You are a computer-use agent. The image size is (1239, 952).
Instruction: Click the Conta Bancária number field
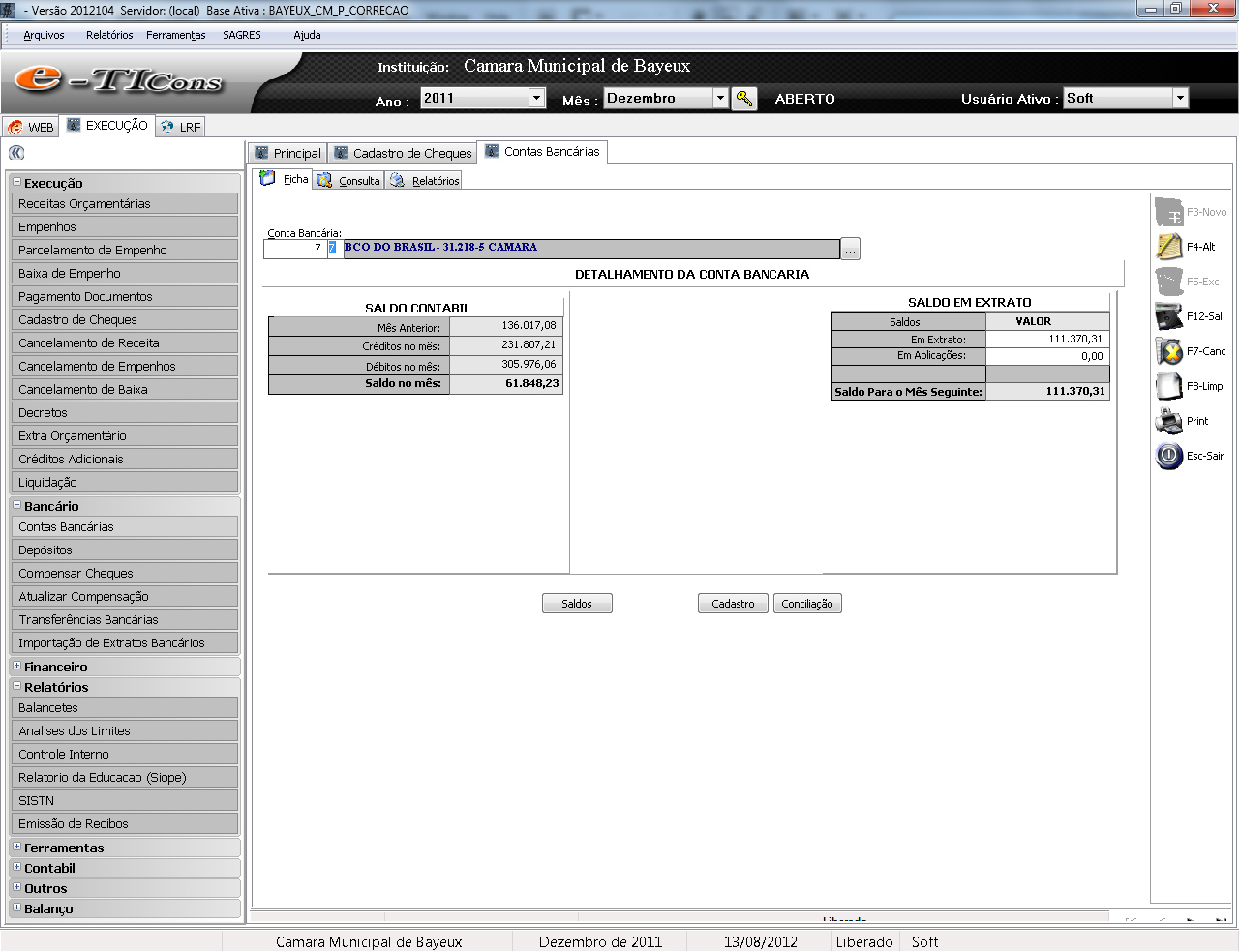294,249
